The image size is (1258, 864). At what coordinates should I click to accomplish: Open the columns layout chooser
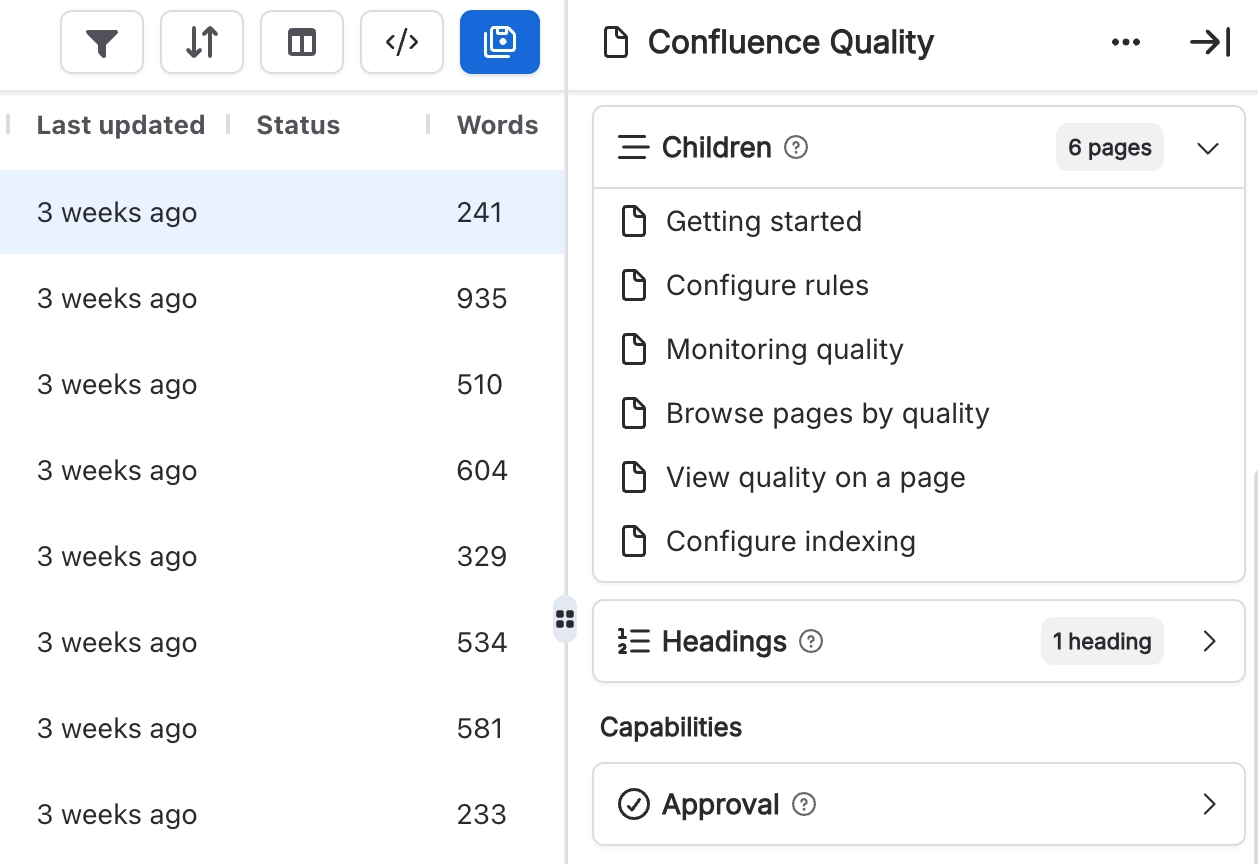click(302, 42)
